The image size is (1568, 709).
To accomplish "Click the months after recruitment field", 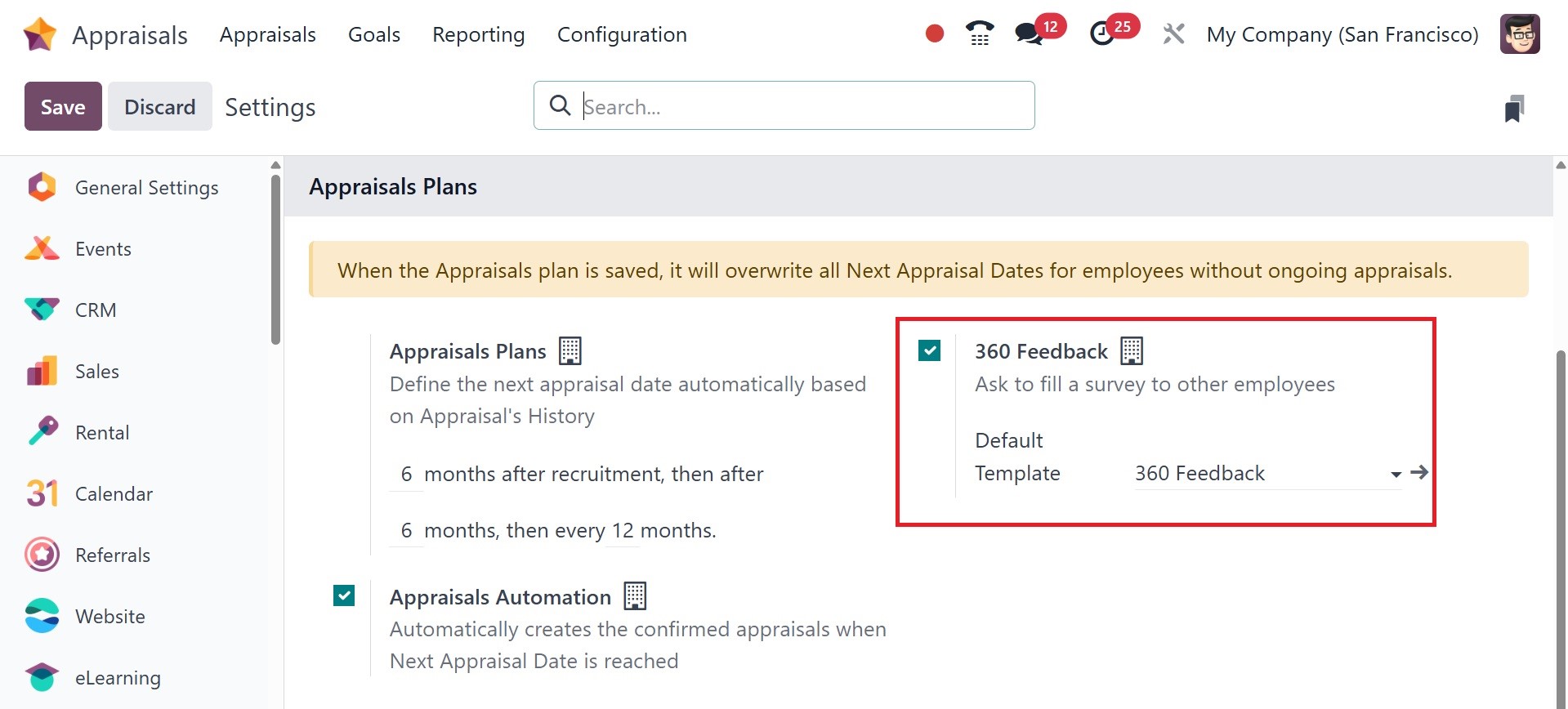I will pyautogui.click(x=406, y=475).
